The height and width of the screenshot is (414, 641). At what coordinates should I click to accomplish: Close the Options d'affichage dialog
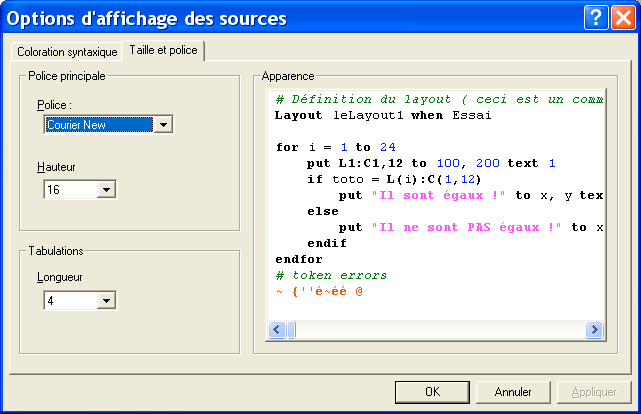620,17
